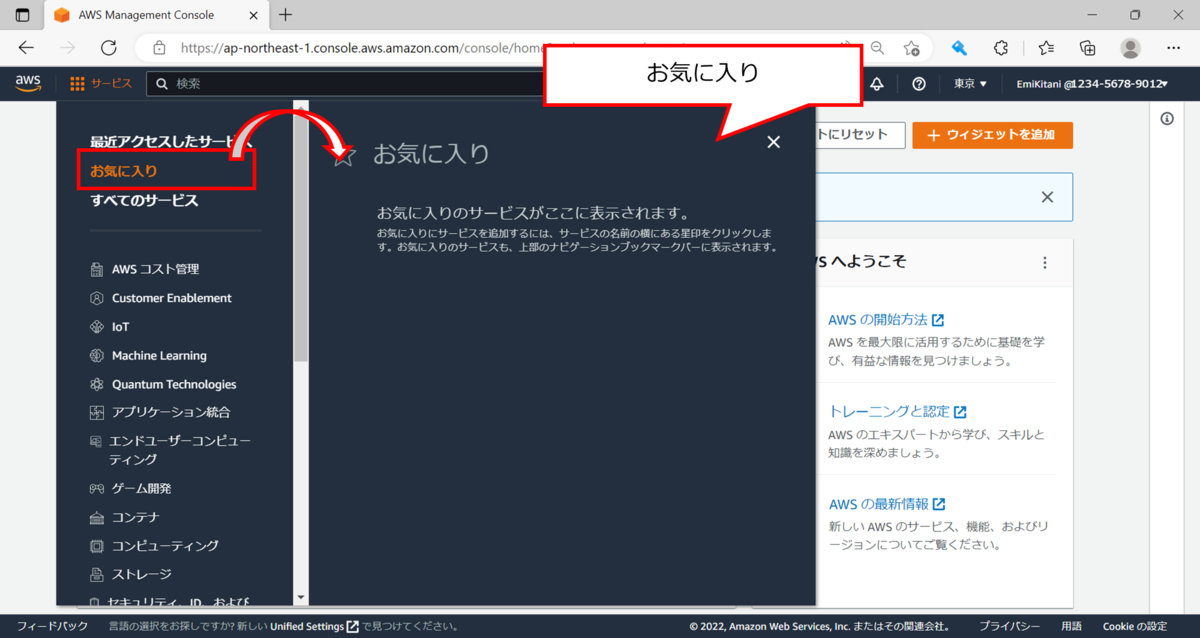
Task: Open the info panel icon at right edge
Action: point(1167,119)
